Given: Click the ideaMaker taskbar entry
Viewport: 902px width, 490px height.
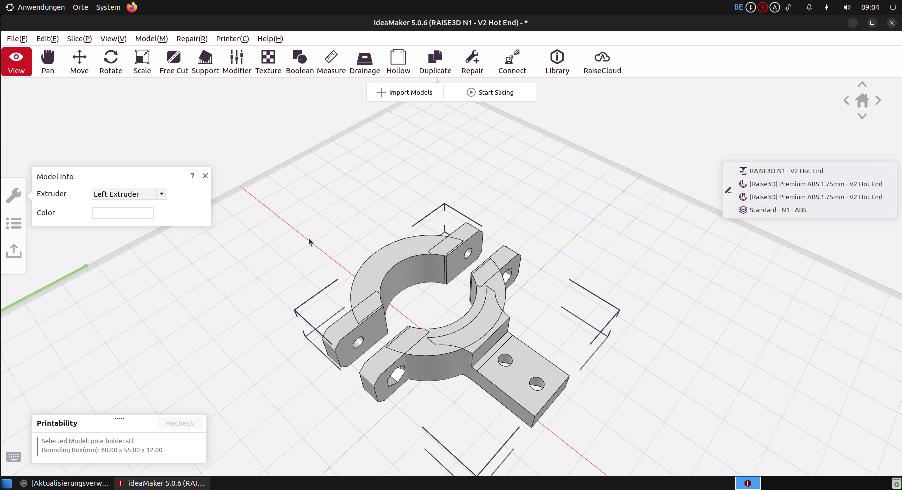Looking at the screenshot, I should pyautogui.click(x=160, y=483).
